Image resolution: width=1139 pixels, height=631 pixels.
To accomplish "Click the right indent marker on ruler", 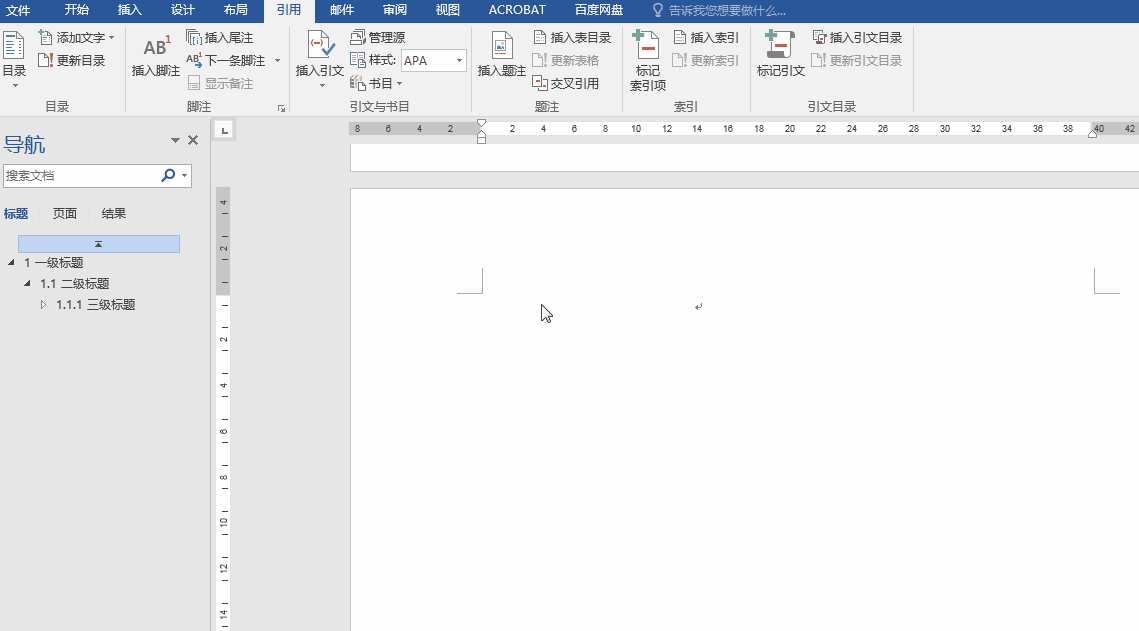I will [1092, 133].
